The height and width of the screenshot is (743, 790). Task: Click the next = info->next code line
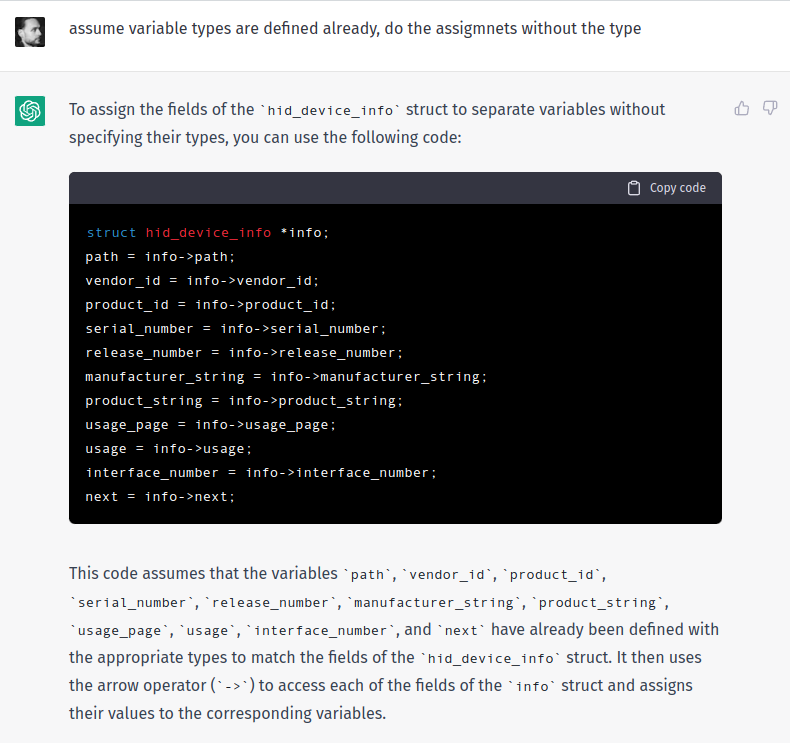(x=160, y=496)
